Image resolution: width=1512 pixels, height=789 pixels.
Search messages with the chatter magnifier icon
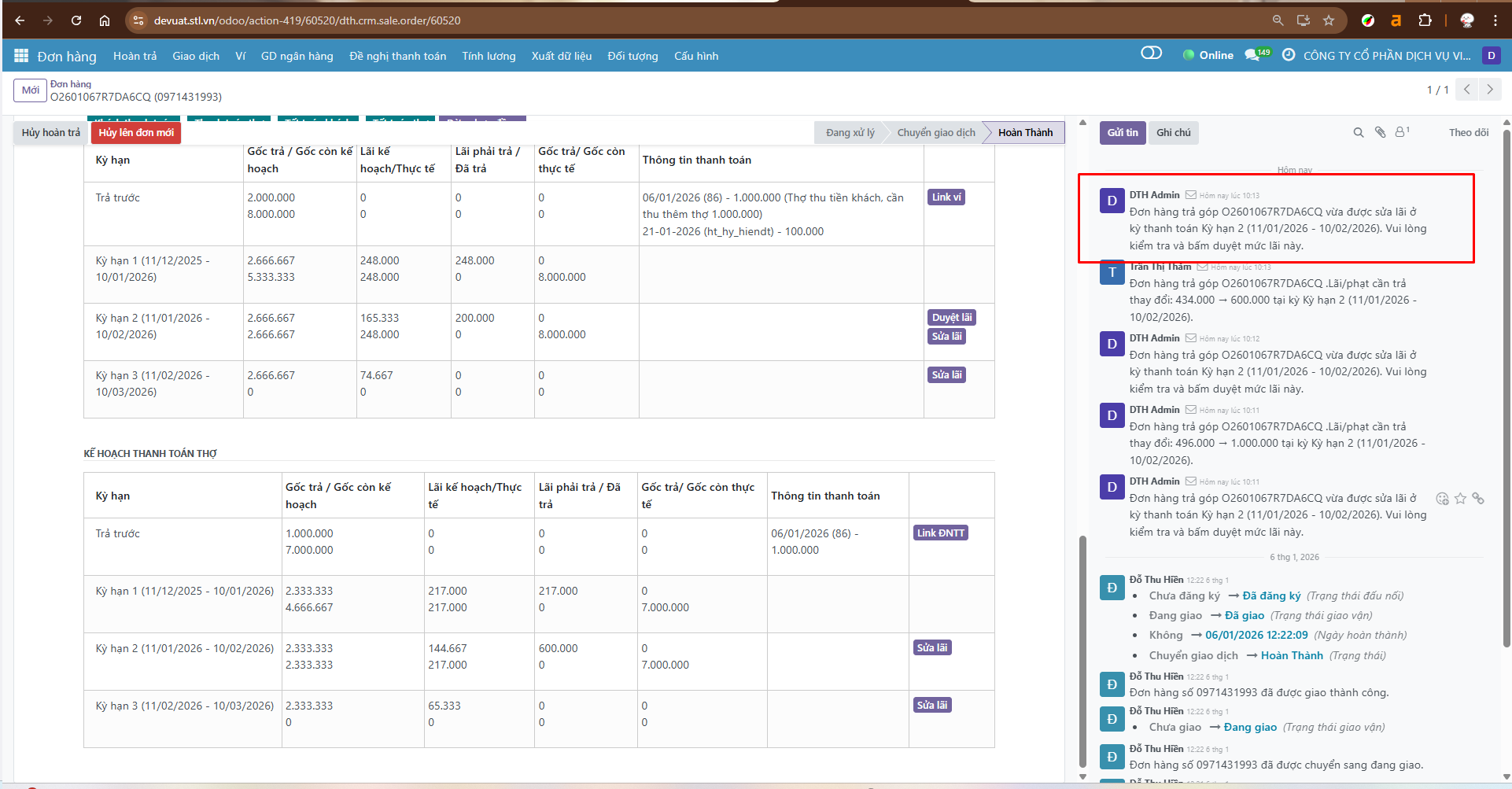pos(1358,133)
